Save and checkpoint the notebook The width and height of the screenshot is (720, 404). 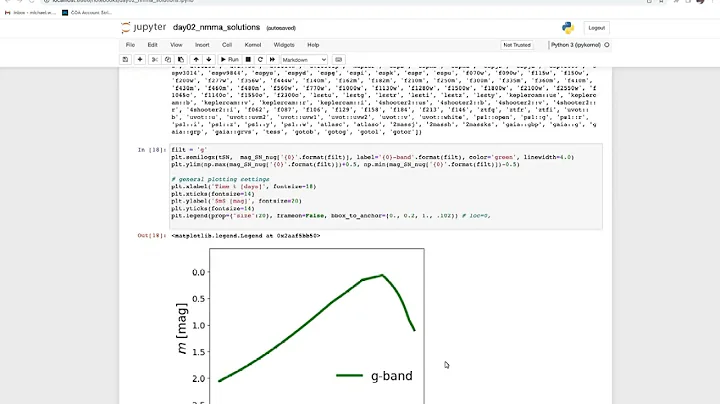[125, 60]
